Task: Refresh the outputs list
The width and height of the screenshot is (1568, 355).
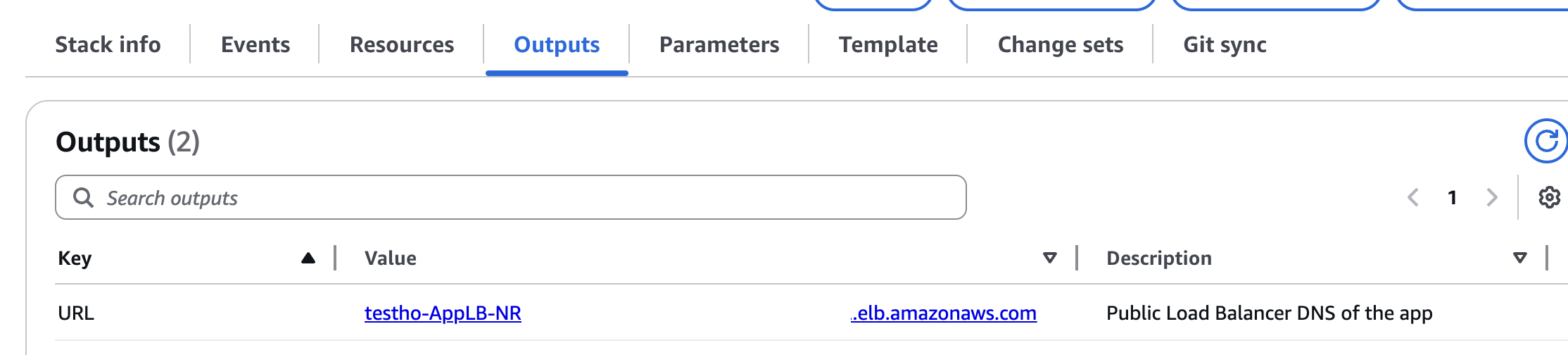Action: click(x=1546, y=141)
